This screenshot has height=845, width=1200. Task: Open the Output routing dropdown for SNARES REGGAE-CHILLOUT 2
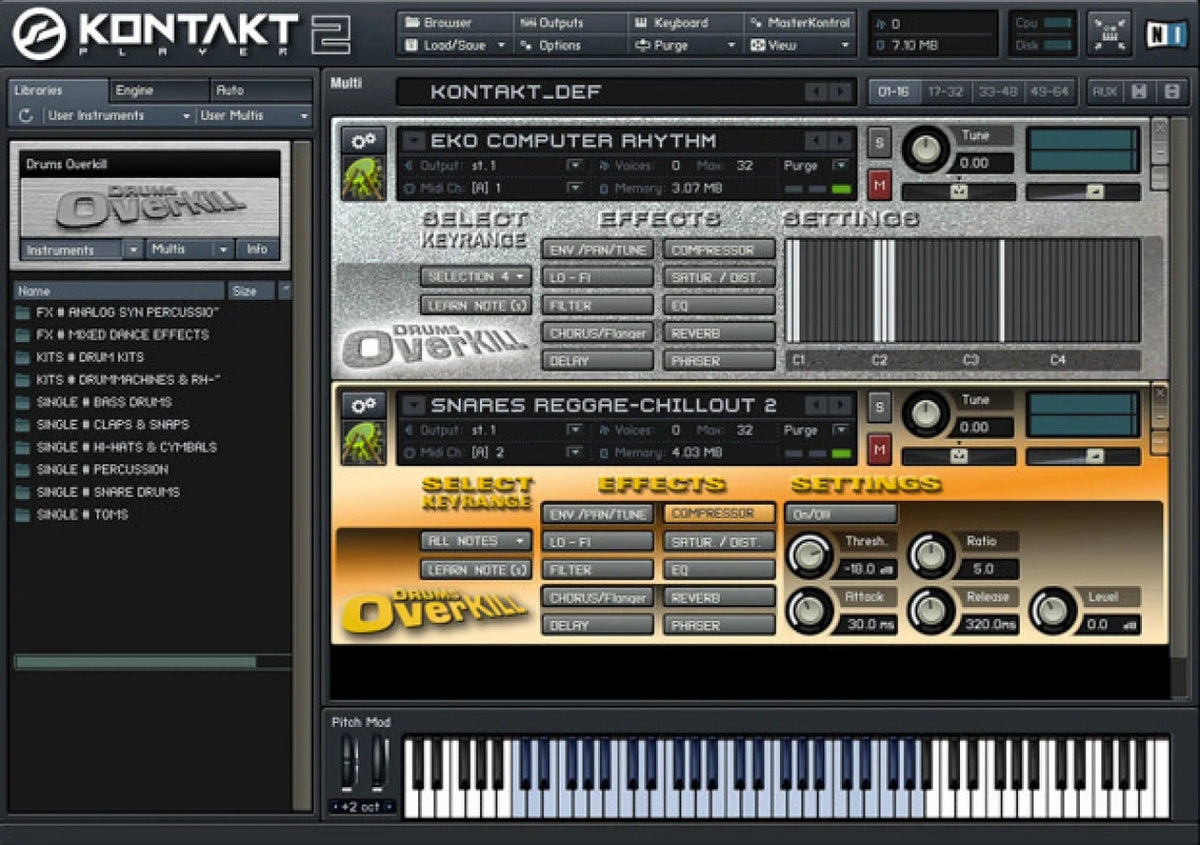pos(575,430)
